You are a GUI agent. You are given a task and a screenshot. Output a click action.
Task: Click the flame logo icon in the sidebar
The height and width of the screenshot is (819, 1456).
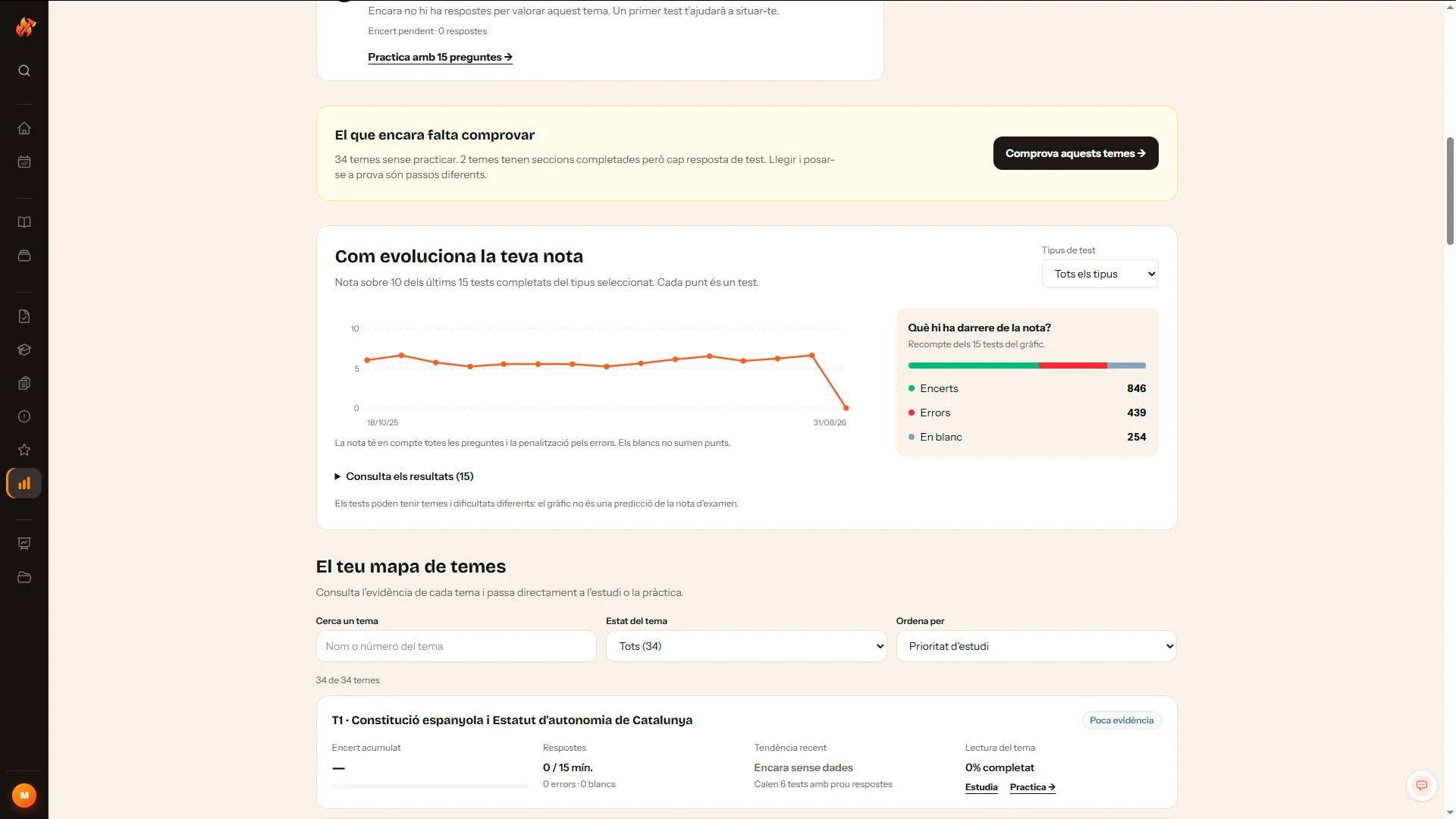click(x=25, y=27)
